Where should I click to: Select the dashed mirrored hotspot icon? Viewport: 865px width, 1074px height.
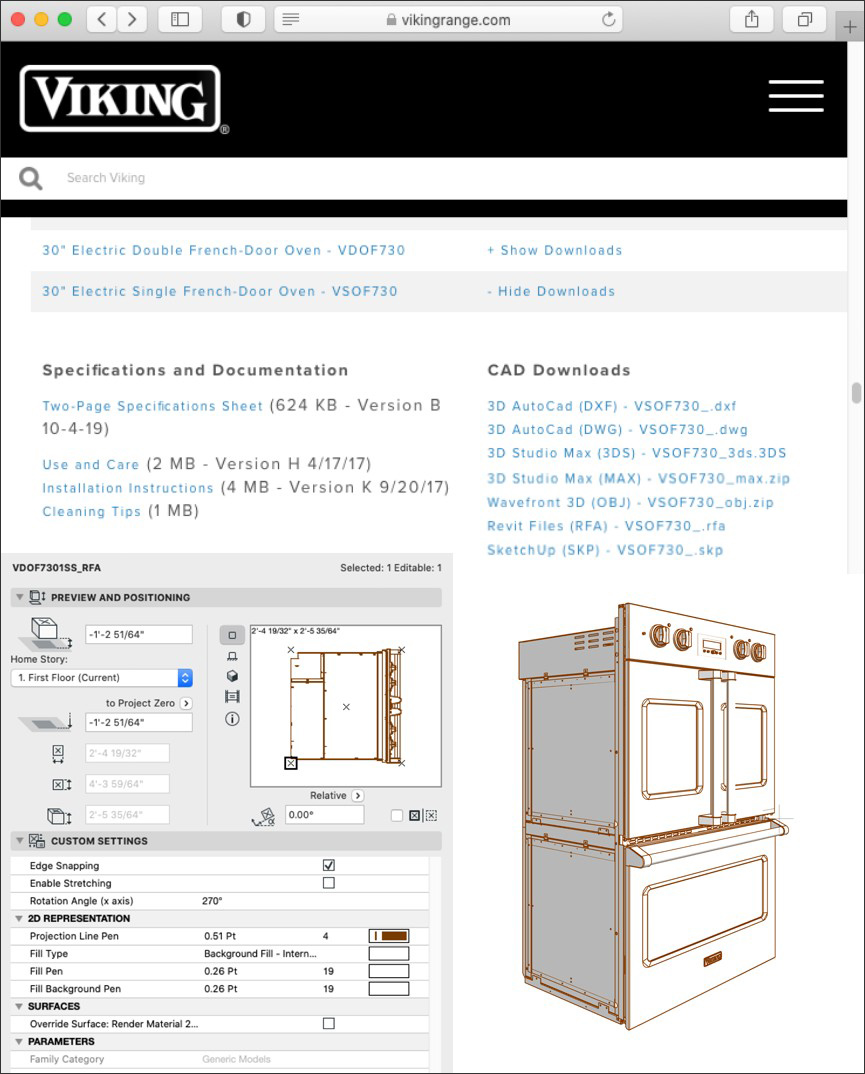tap(431, 815)
